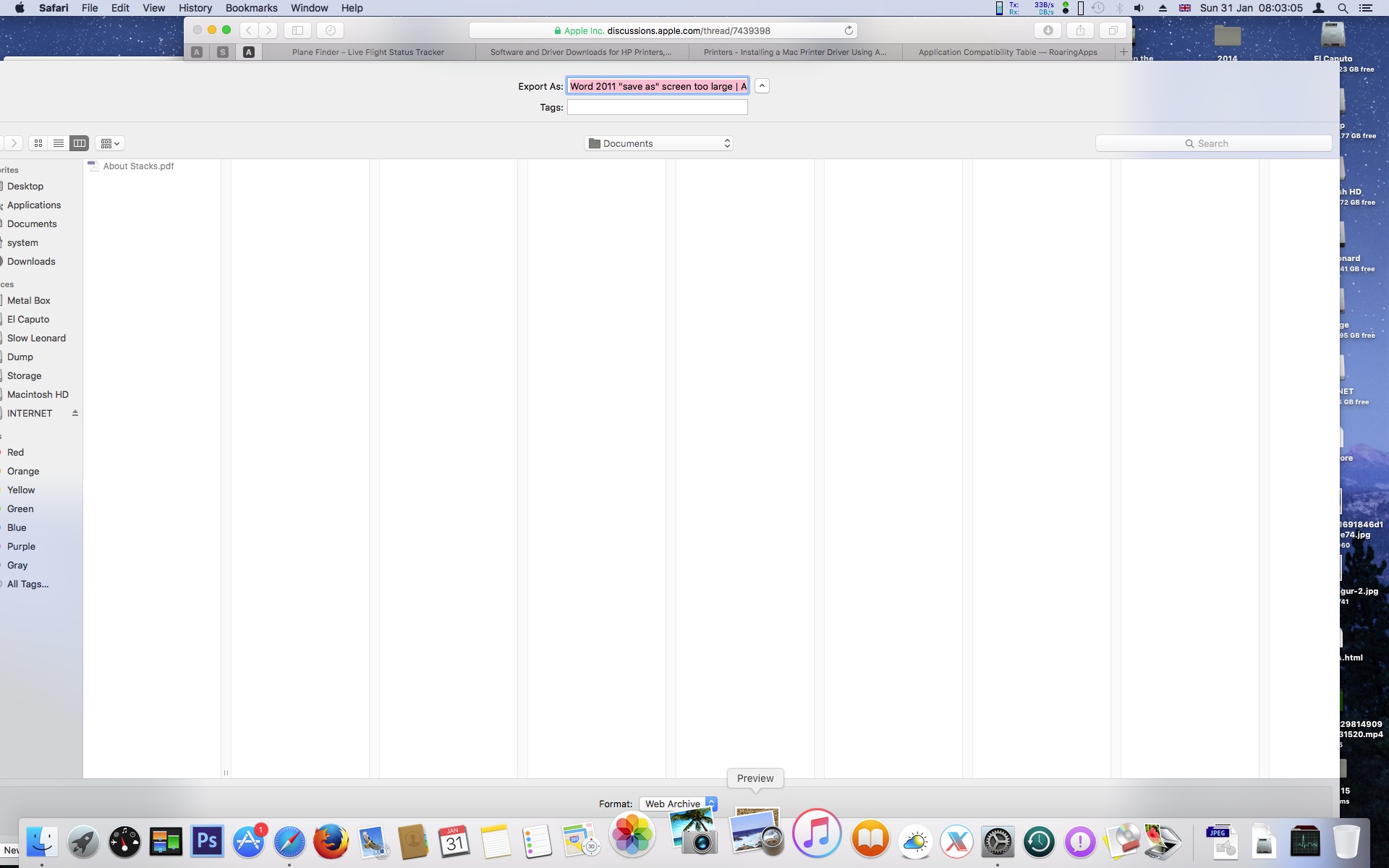Select About Stacks.pdf file
The image size is (1389, 868).
pos(137,166)
